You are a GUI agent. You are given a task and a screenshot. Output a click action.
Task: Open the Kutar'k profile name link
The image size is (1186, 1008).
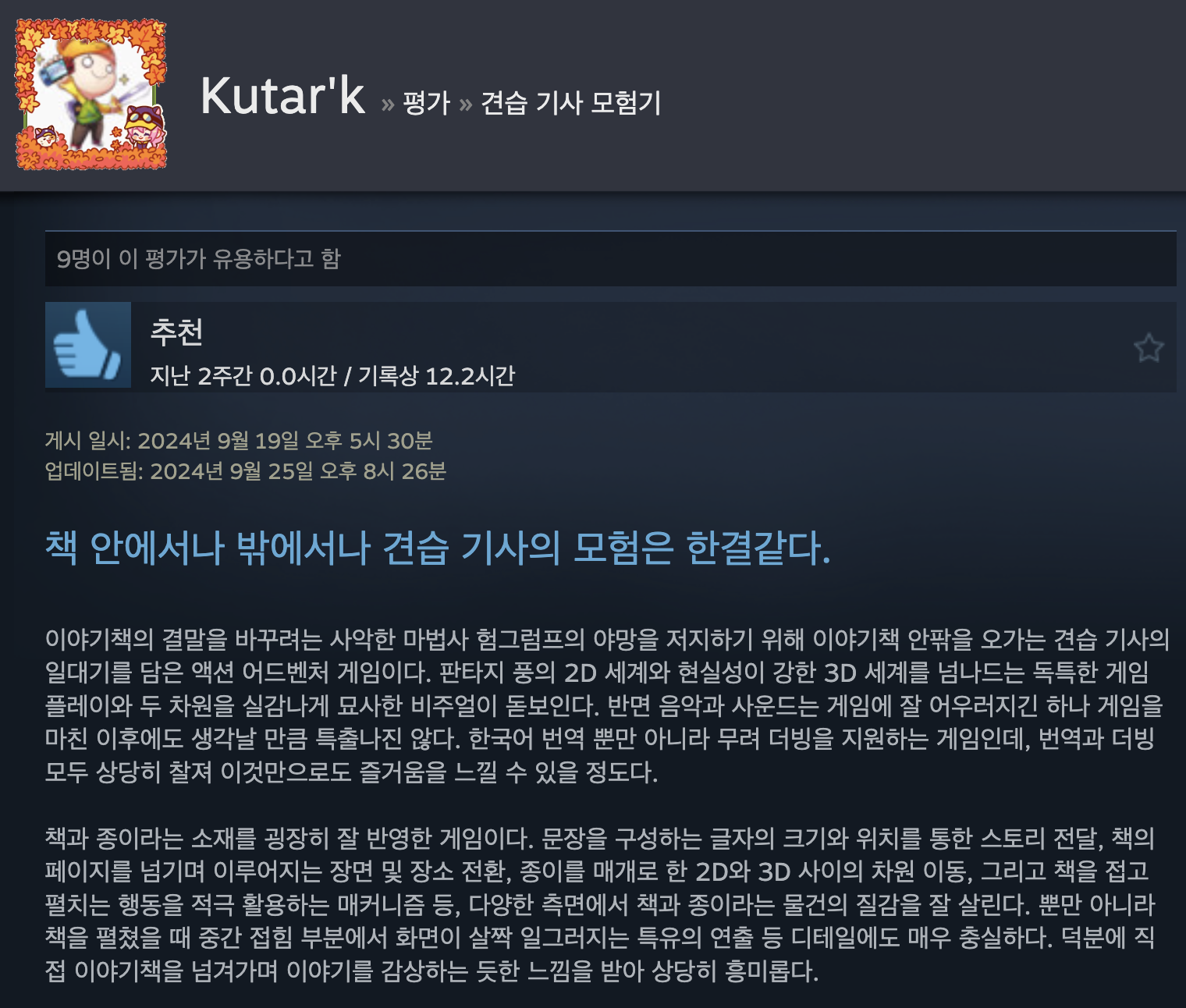[x=282, y=95]
